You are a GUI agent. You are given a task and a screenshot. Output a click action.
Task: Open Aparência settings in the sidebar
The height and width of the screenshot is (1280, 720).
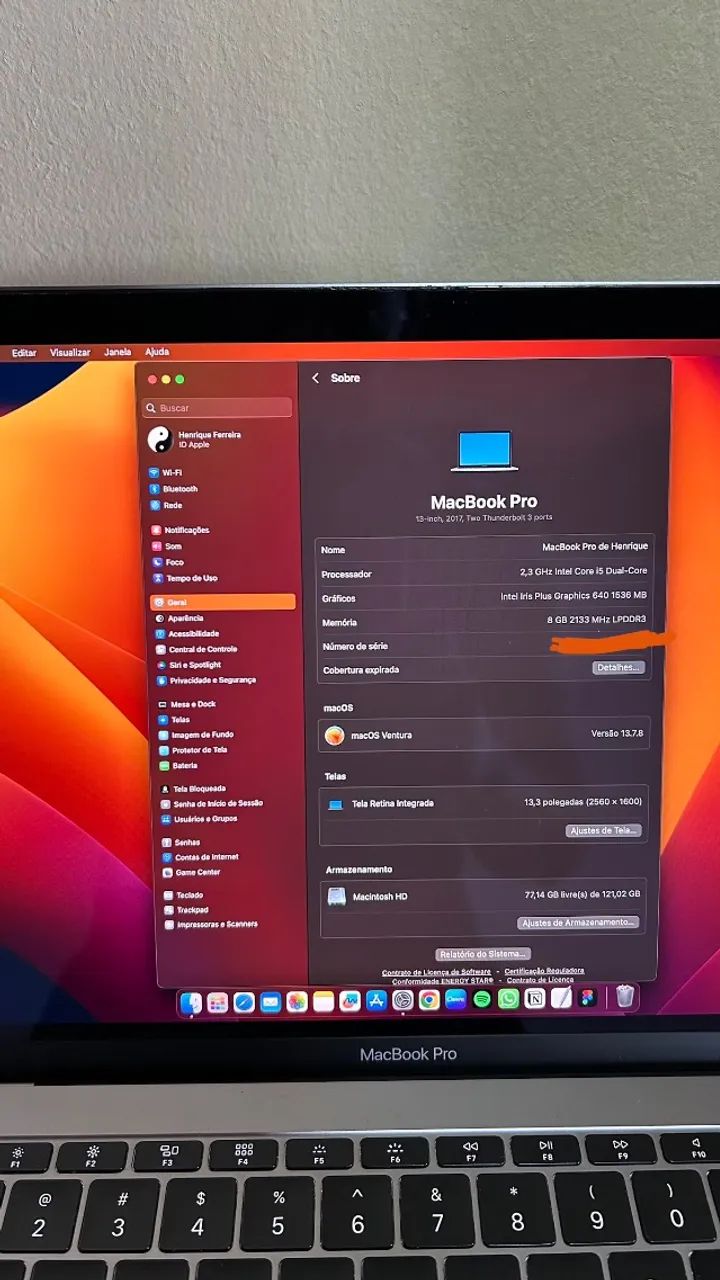tap(179, 618)
